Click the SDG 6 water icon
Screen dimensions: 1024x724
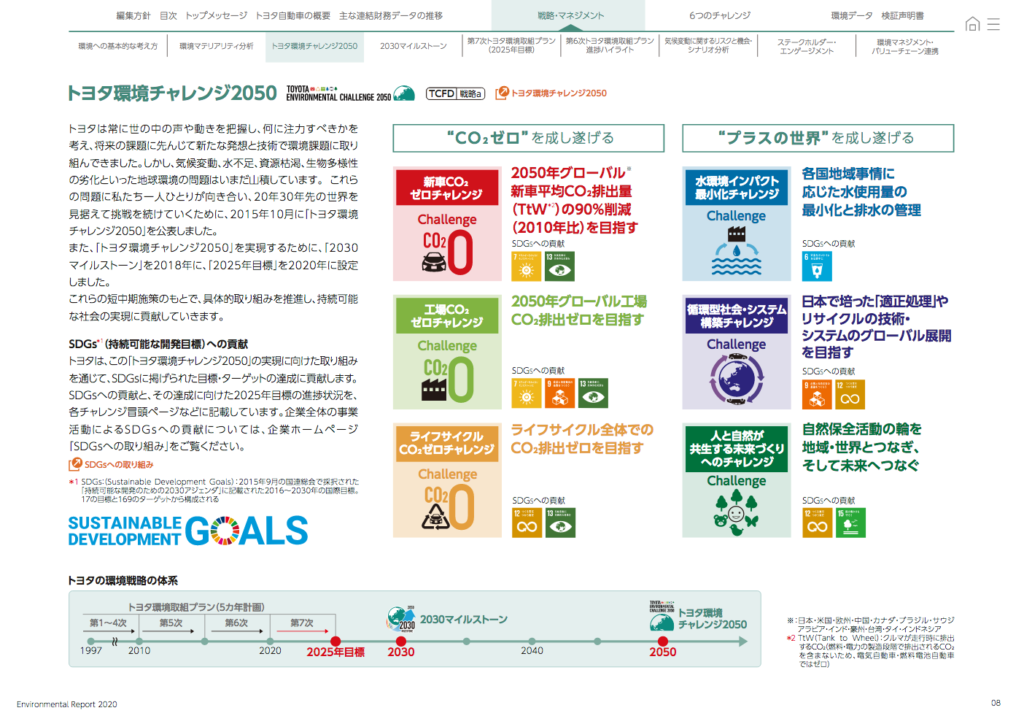click(812, 263)
